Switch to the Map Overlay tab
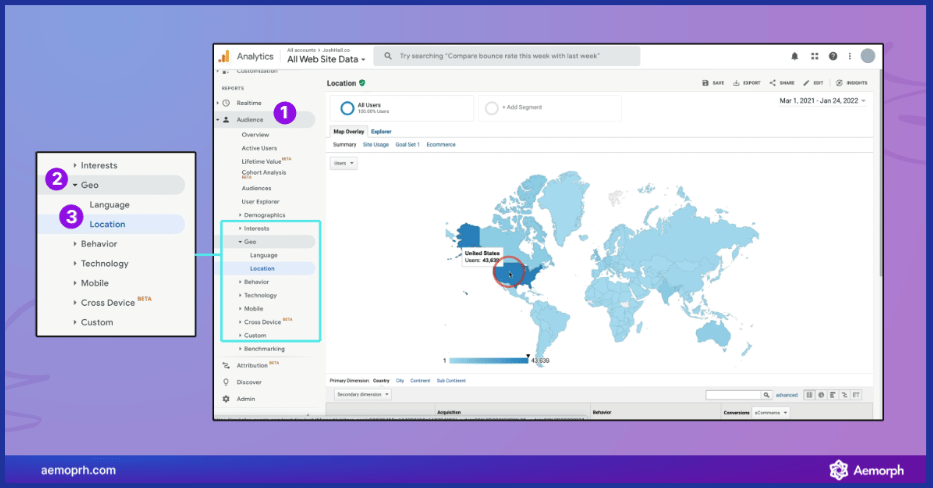This screenshot has height=488, width=933. (349, 132)
